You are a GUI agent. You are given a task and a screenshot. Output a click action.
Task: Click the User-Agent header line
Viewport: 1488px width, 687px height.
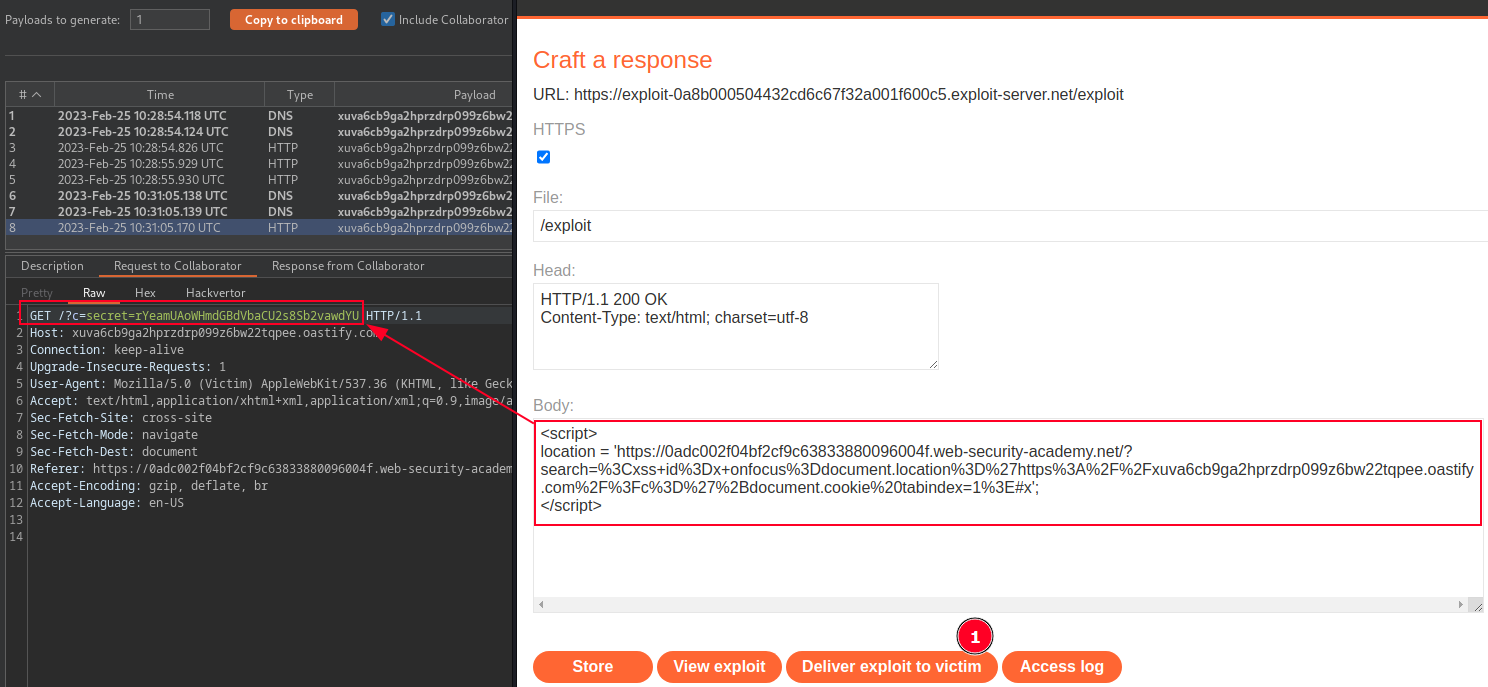coord(271,384)
